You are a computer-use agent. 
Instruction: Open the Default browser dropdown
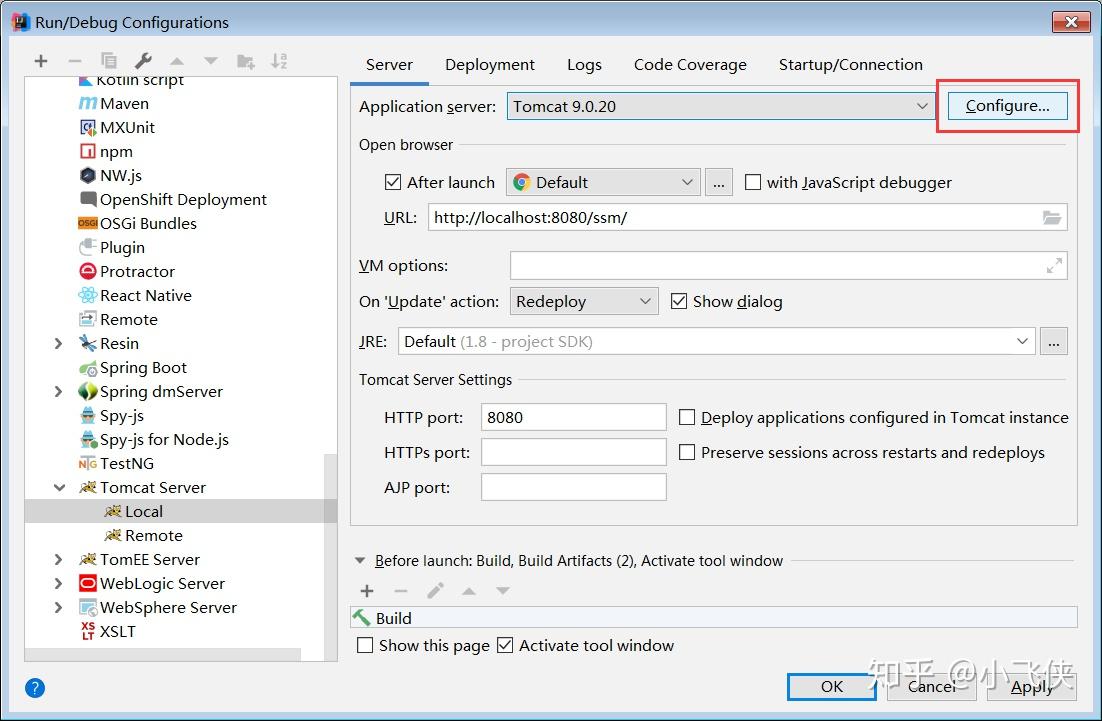pos(603,183)
